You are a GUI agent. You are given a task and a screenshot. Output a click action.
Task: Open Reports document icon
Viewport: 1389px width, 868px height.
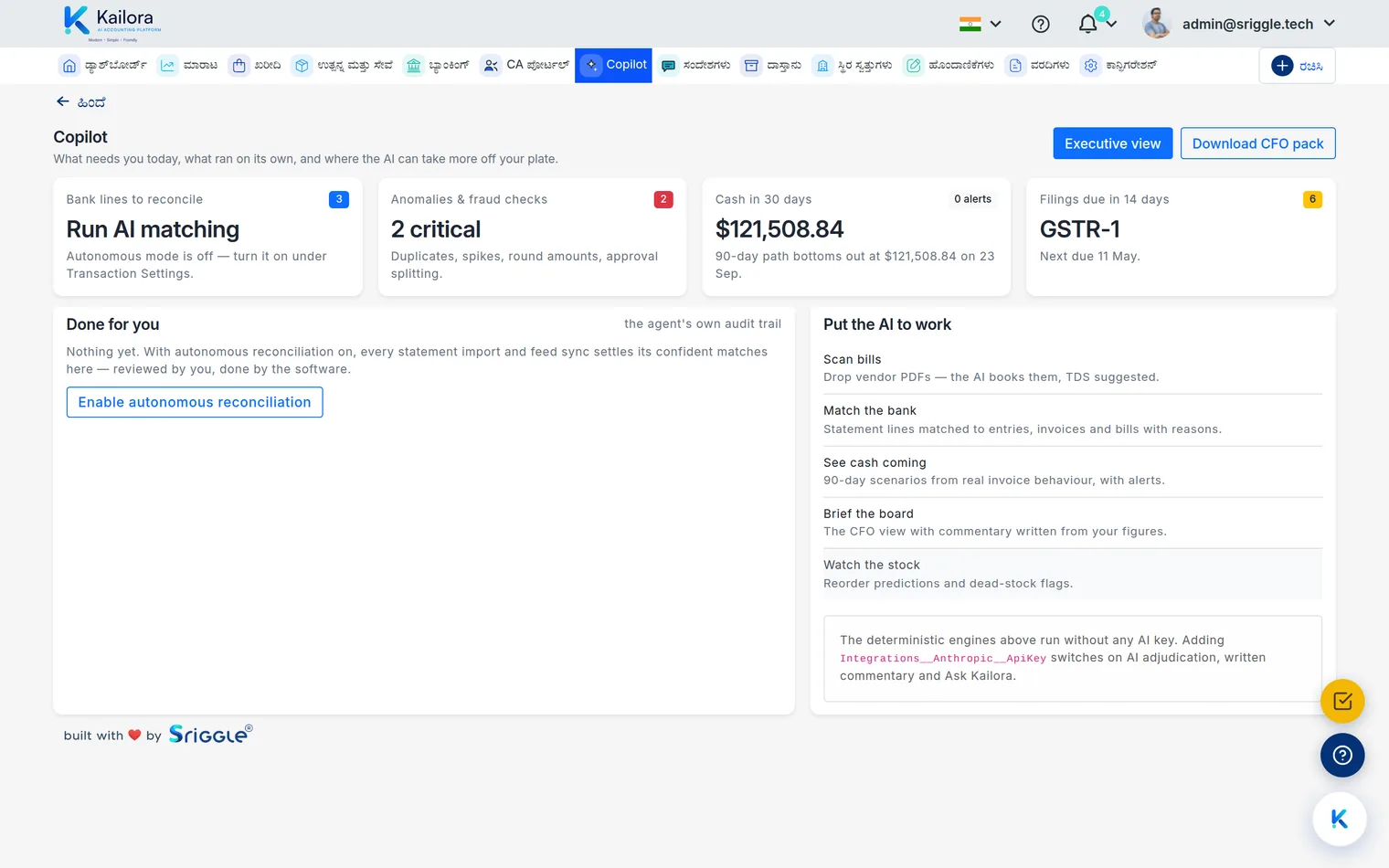coord(1015,66)
